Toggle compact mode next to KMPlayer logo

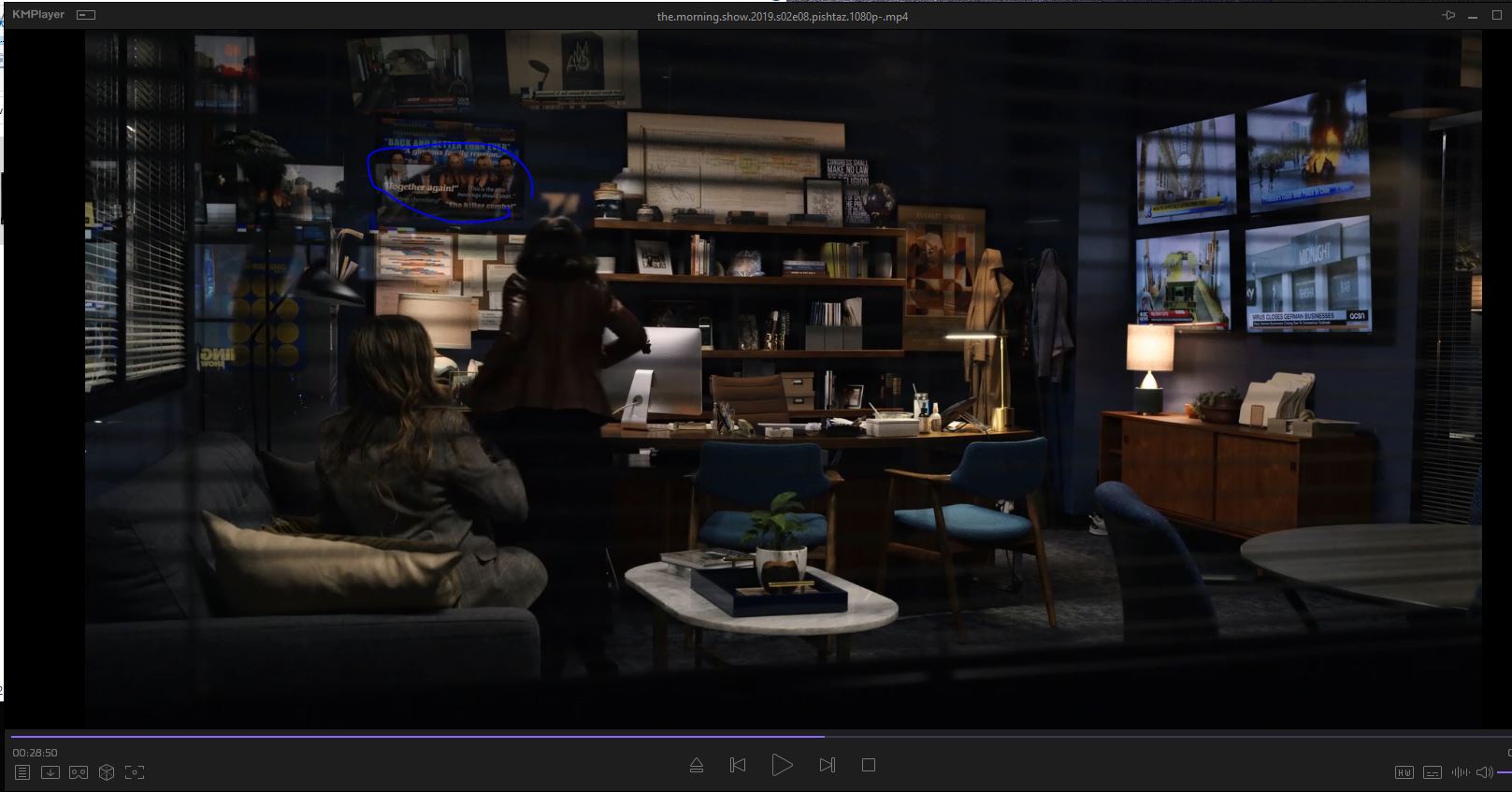coord(86,16)
